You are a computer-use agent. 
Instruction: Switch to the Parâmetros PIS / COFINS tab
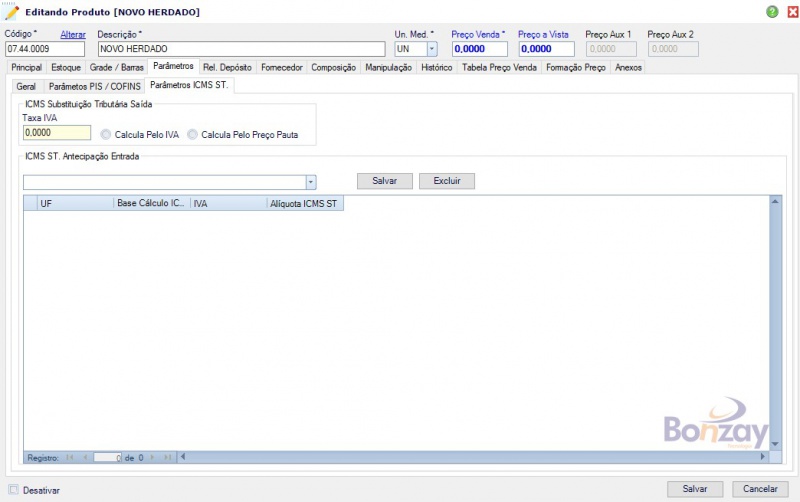tap(95, 86)
